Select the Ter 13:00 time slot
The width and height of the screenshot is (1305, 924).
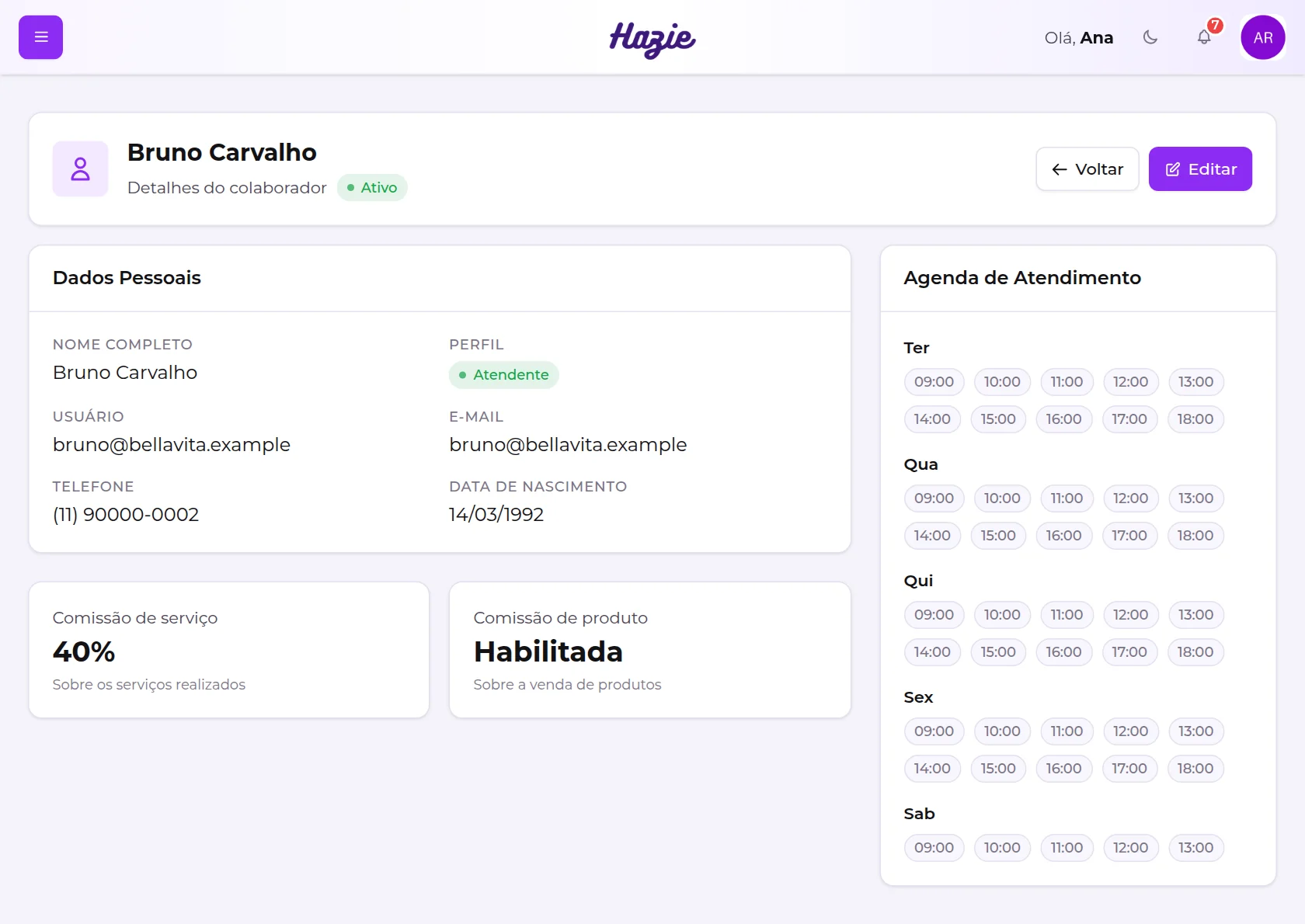click(1195, 381)
